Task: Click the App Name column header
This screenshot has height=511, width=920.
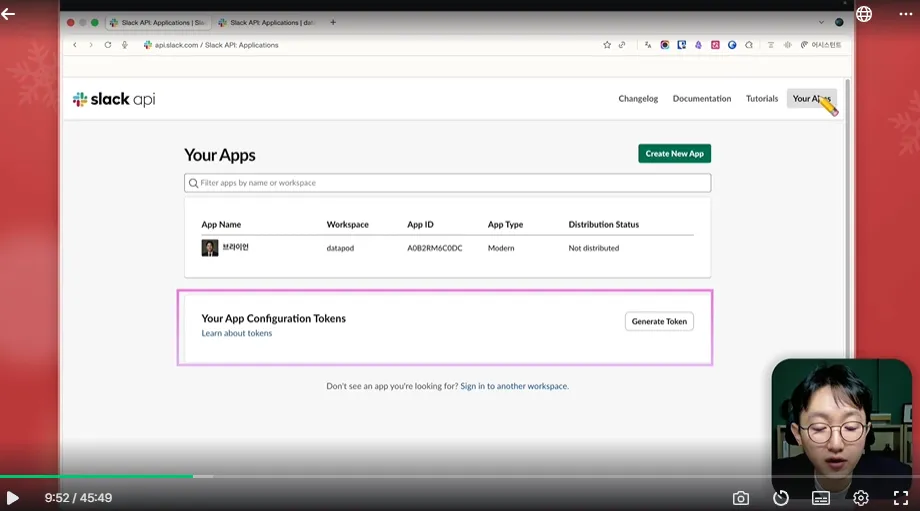Action: pyautogui.click(x=221, y=225)
